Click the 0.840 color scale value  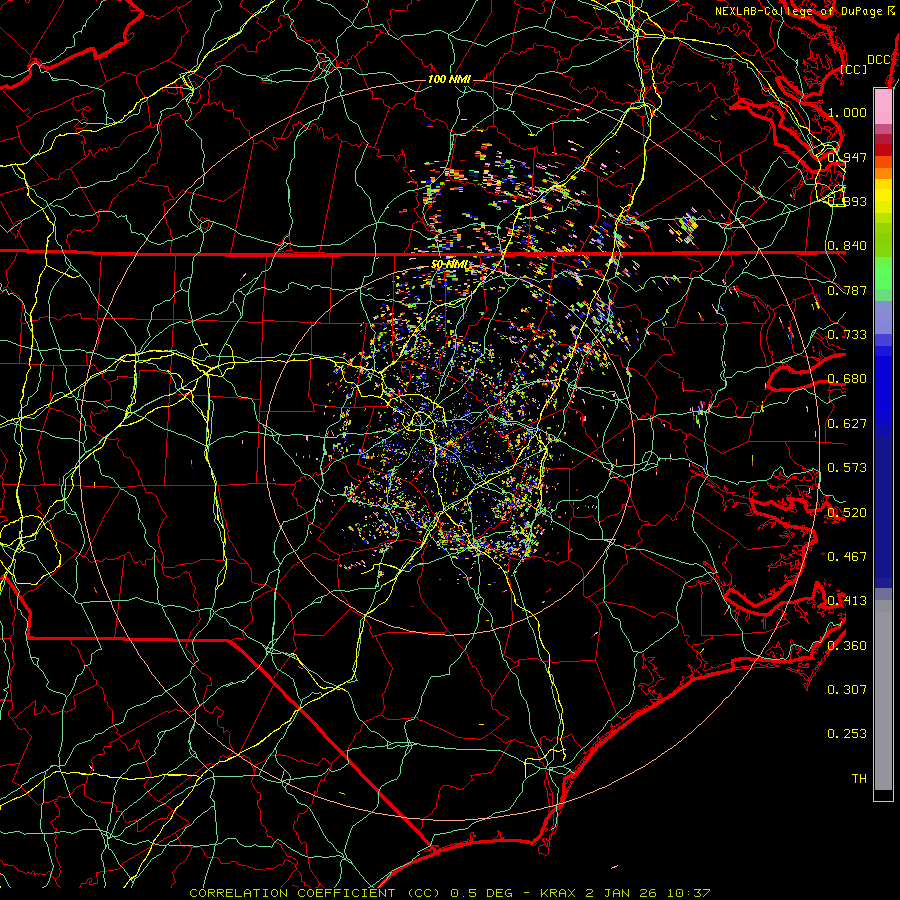847,246
